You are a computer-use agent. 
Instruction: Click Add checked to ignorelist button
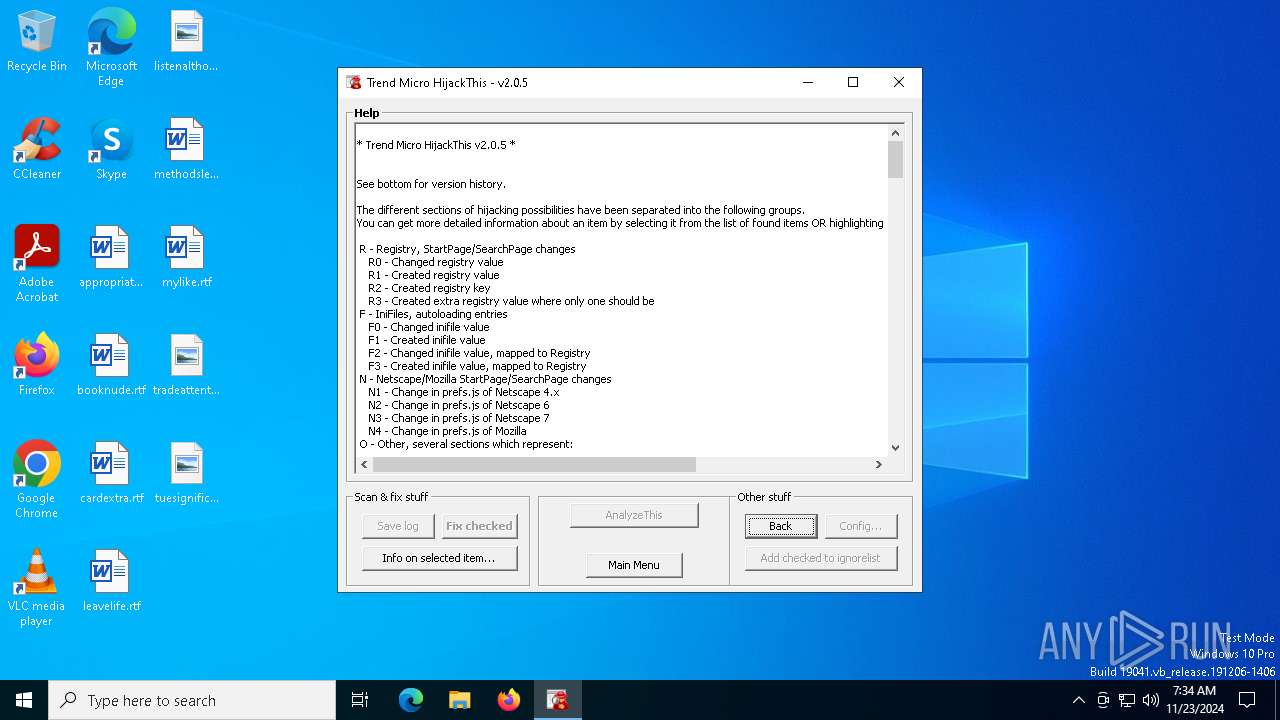(821, 558)
